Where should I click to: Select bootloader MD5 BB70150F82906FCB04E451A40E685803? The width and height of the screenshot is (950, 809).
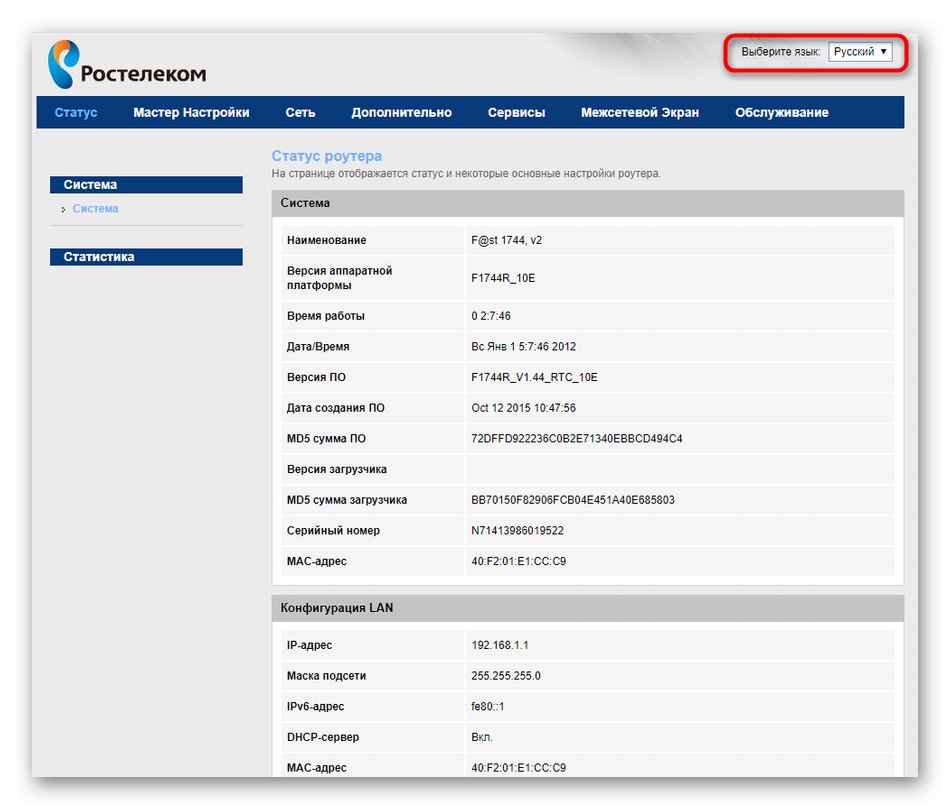pos(573,500)
